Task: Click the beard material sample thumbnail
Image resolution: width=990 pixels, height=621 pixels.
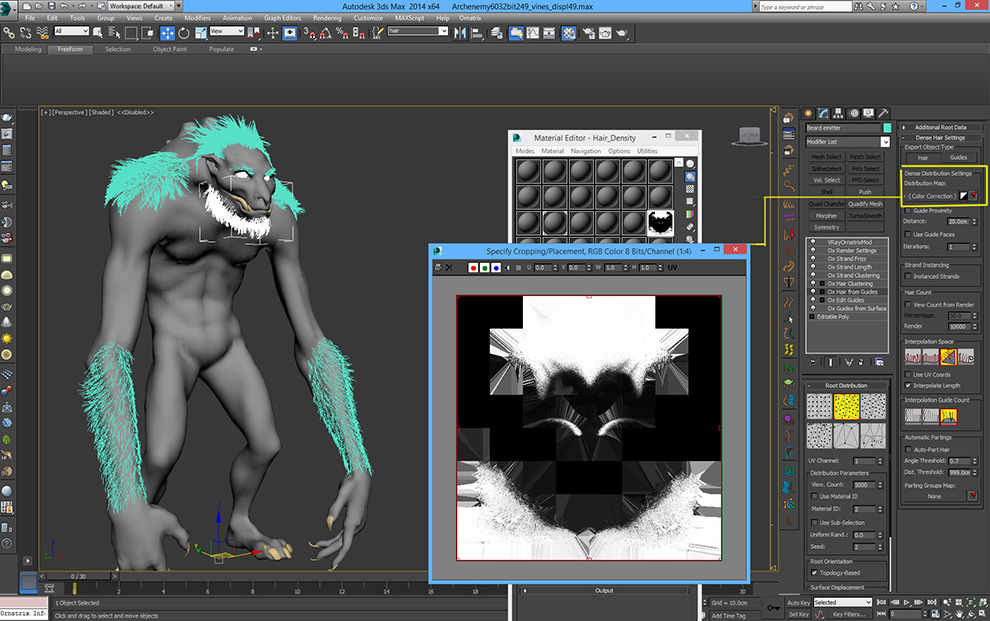Action: [x=659, y=223]
